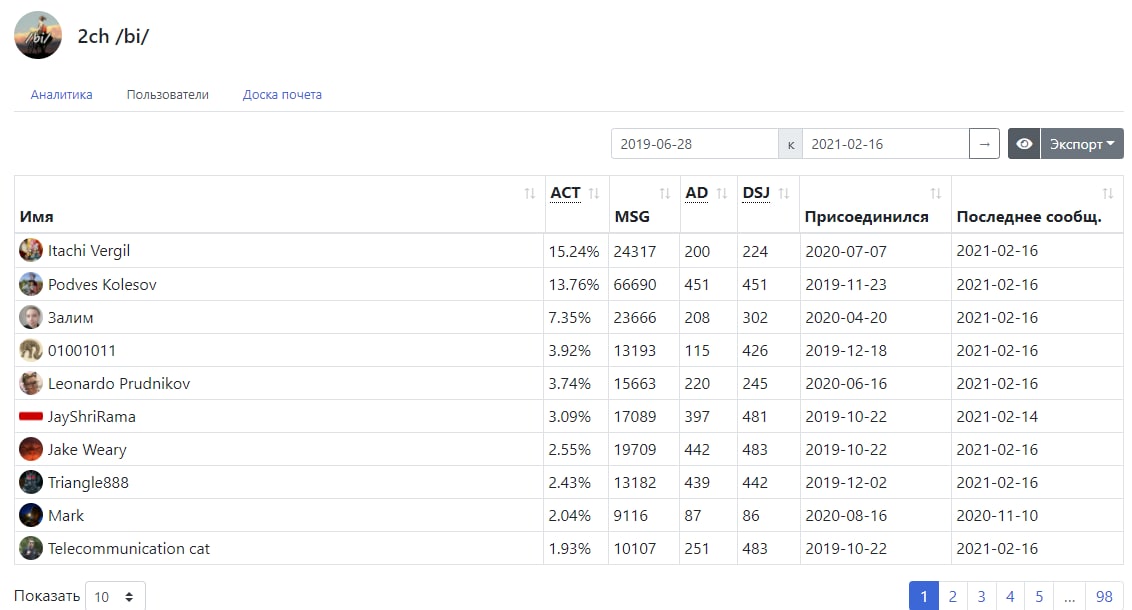This screenshot has height=610, width=1132.
Task: Click Triangle888's avatar
Action: [31, 482]
